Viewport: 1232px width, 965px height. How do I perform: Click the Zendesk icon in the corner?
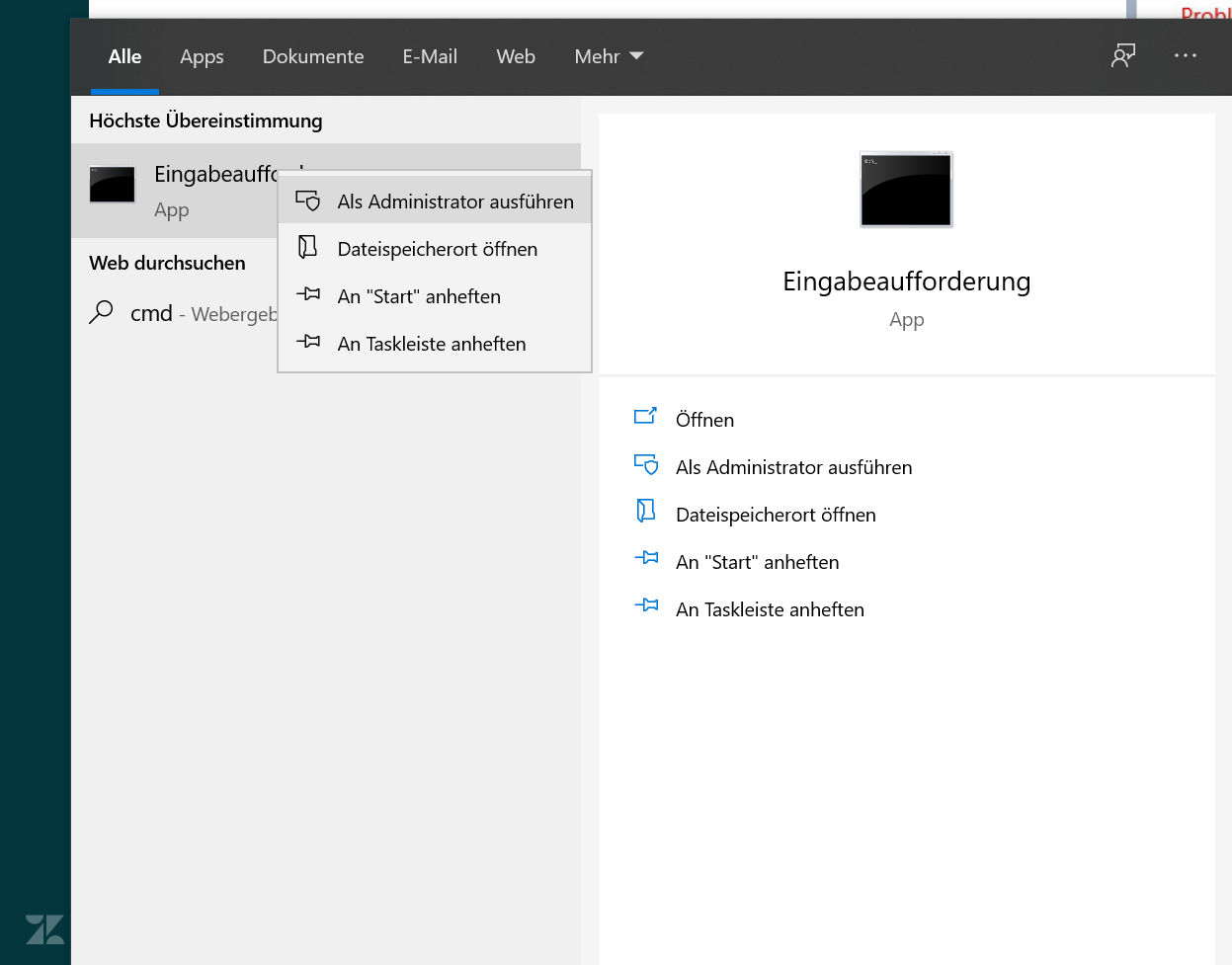coord(46,930)
